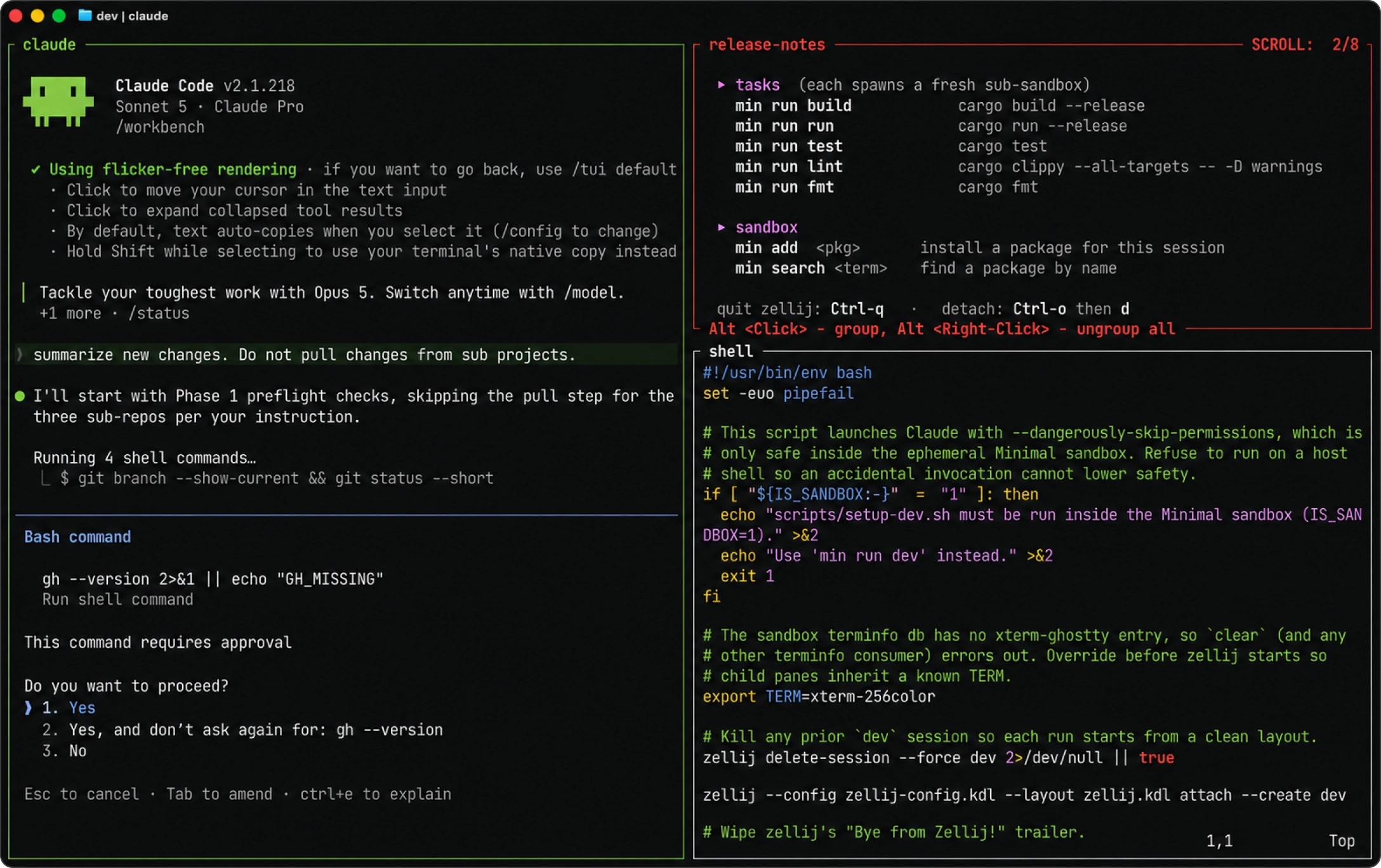Screen dimensions: 1381x868
Task: Focus the claude pane title
Action: coord(49,44)
